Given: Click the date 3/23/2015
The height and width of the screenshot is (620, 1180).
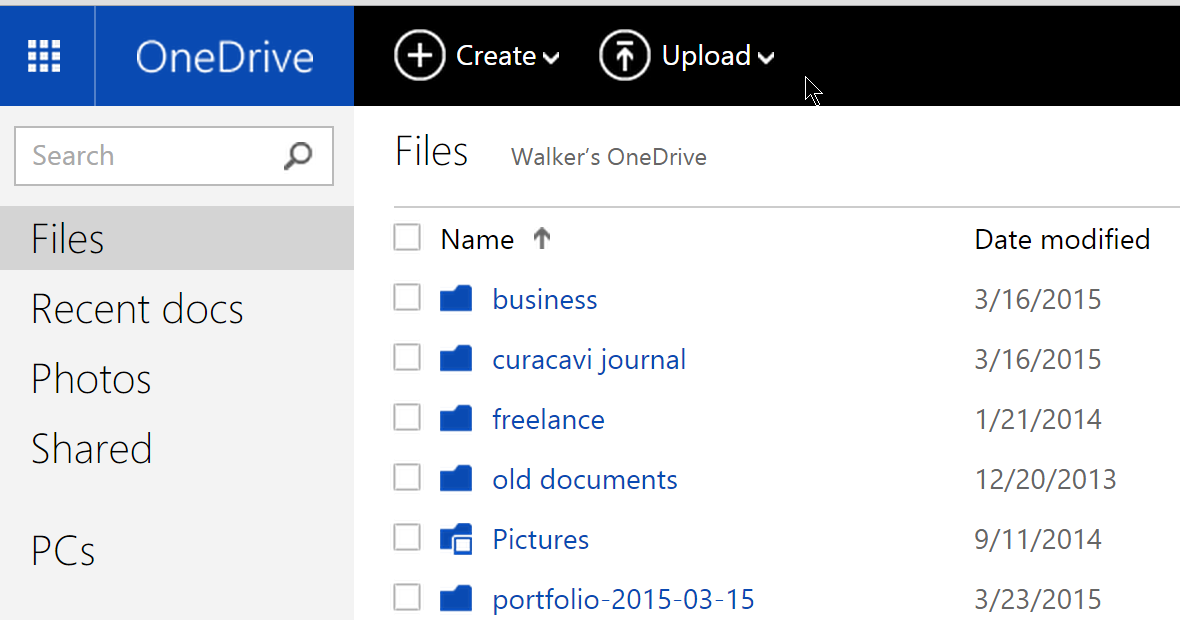Looking at the screenshot, I should click(x=1038, y=600).
